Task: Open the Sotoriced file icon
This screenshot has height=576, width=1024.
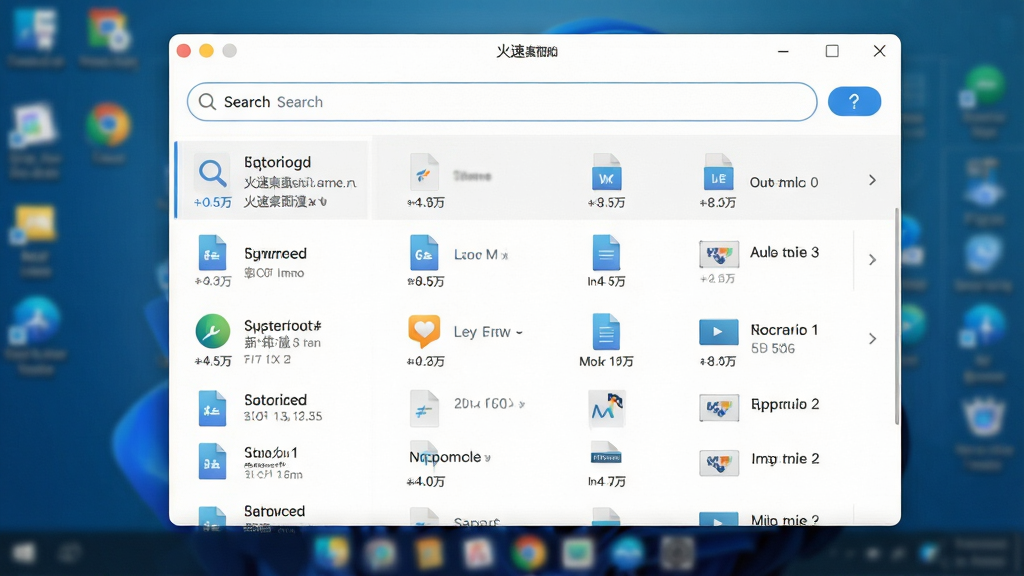Action: (x=212, y=409)
